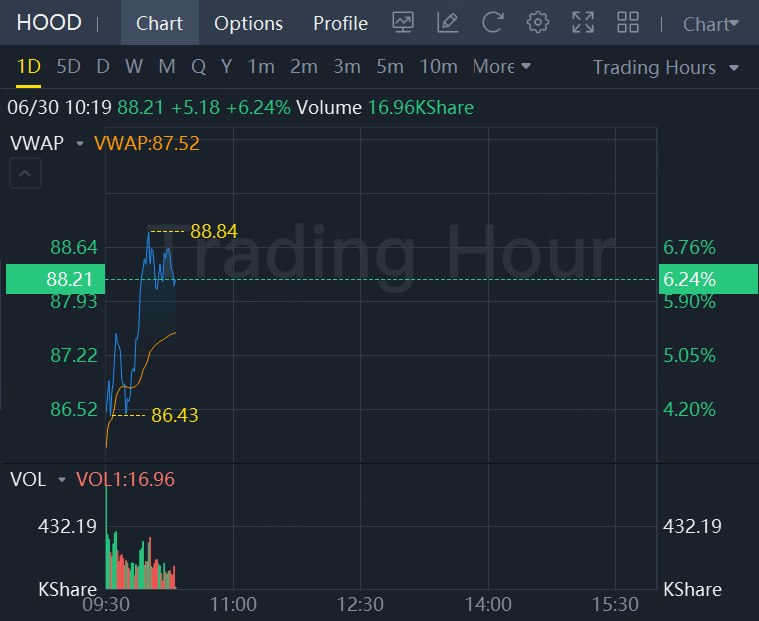Switch to the Options tab
Viewport: 759px width, 621px height.
[248, 23]
